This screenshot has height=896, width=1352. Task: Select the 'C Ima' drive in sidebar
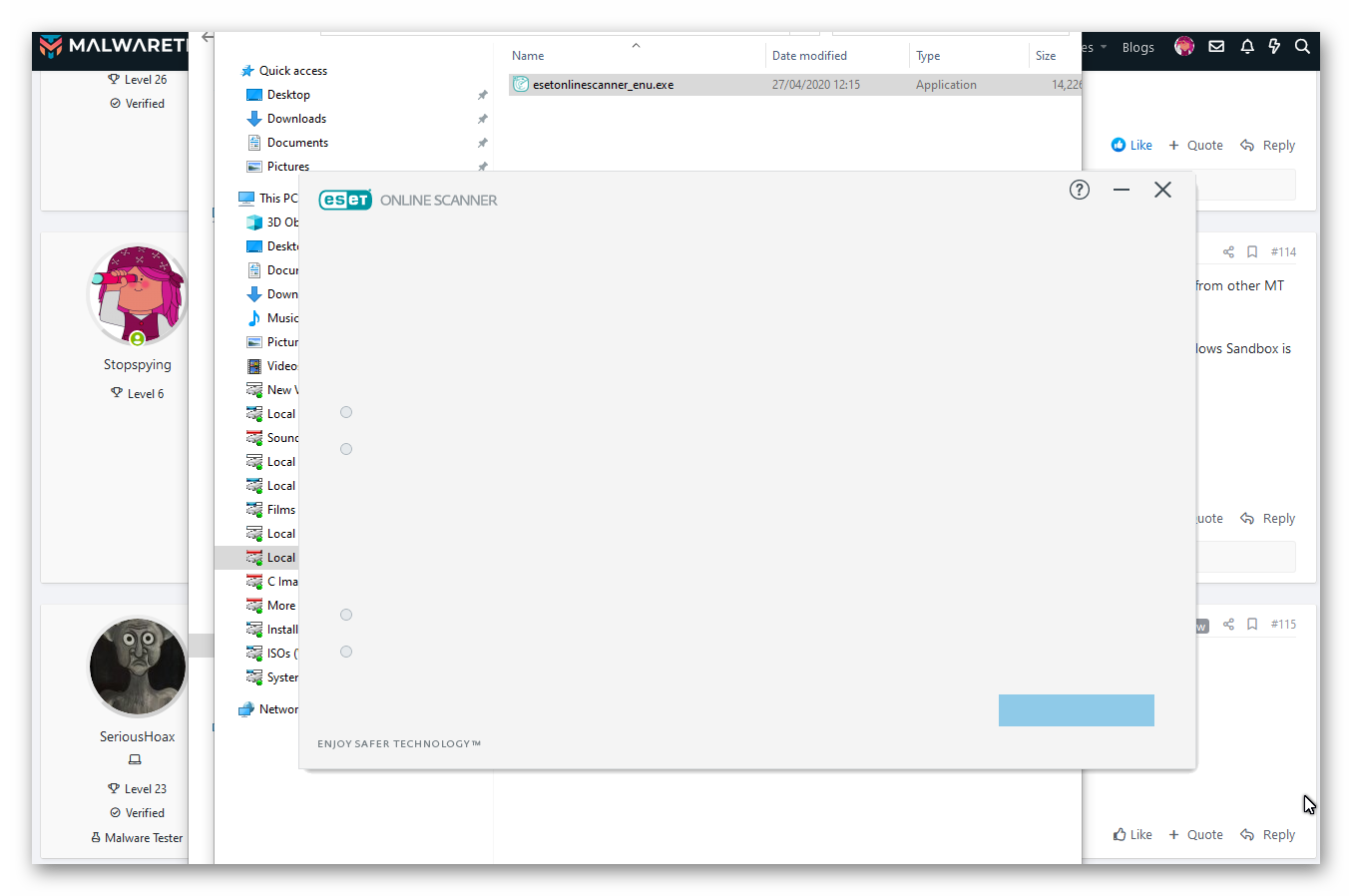coord(272,582)
